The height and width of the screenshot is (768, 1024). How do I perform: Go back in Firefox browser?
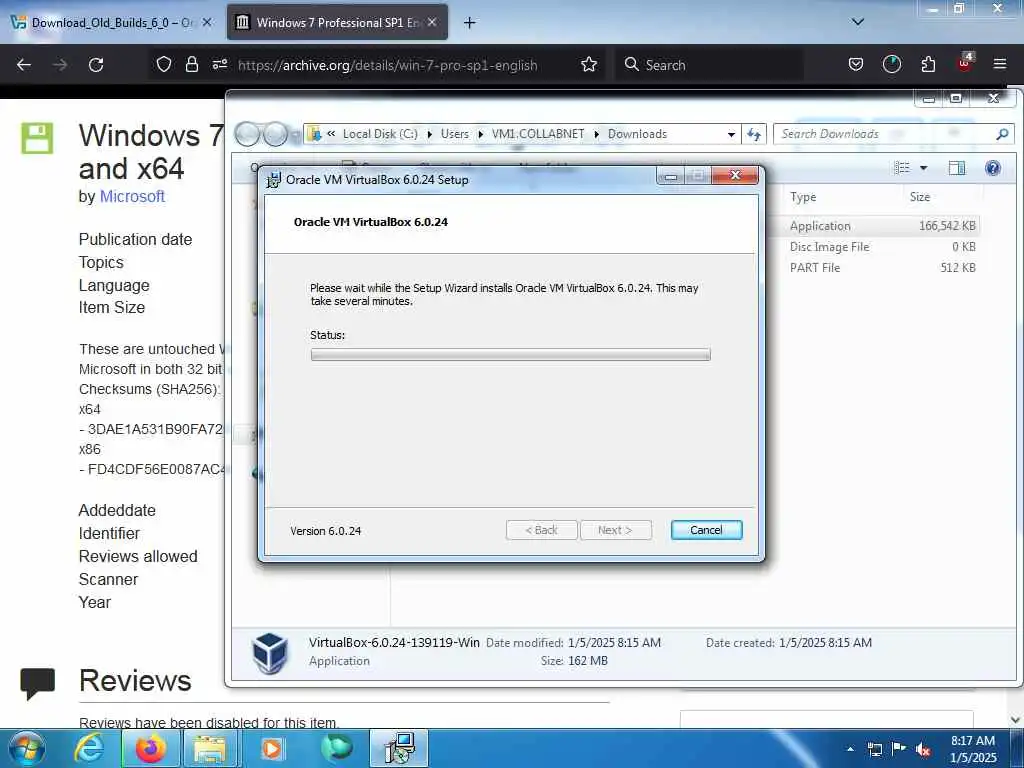[x=24, y=65]
